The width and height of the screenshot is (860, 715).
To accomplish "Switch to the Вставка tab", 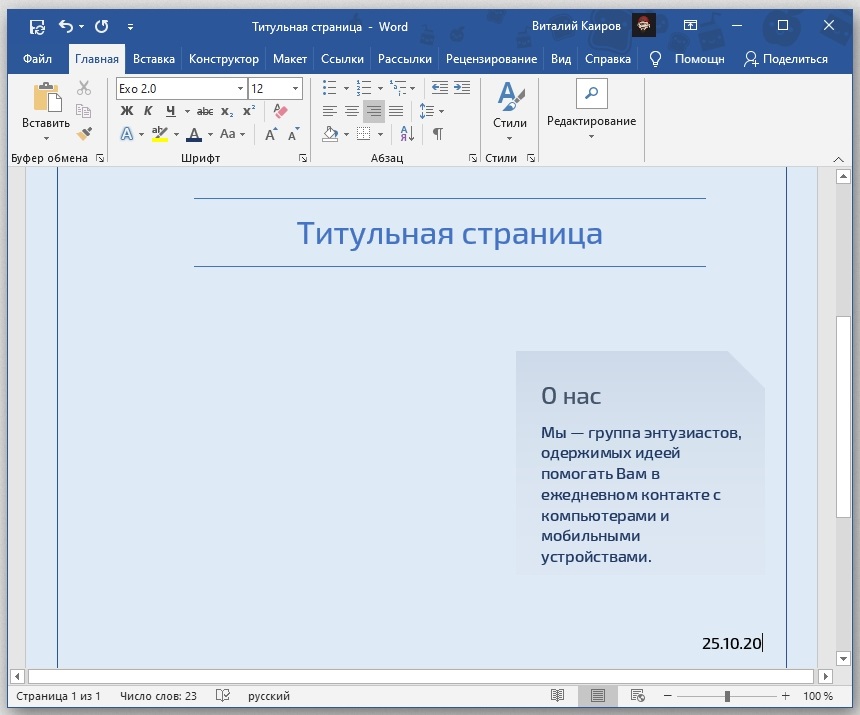I will pyautogui.click(x=153, y=59).
